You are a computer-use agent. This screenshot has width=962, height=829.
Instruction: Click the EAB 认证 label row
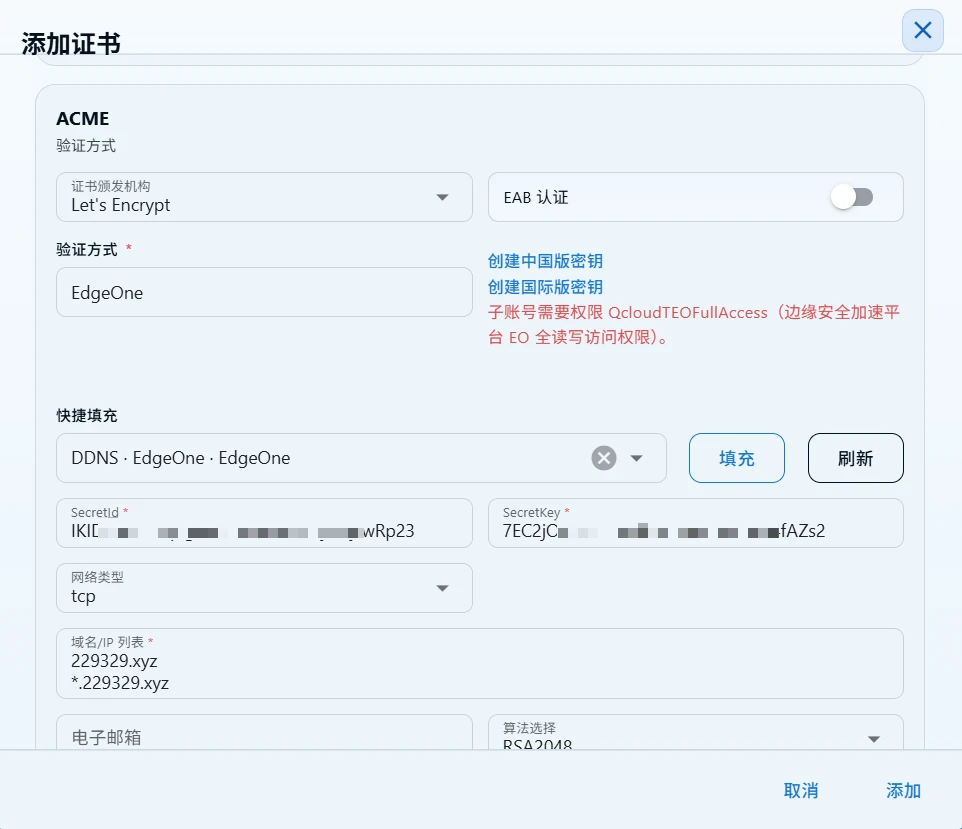click(696, 197)
